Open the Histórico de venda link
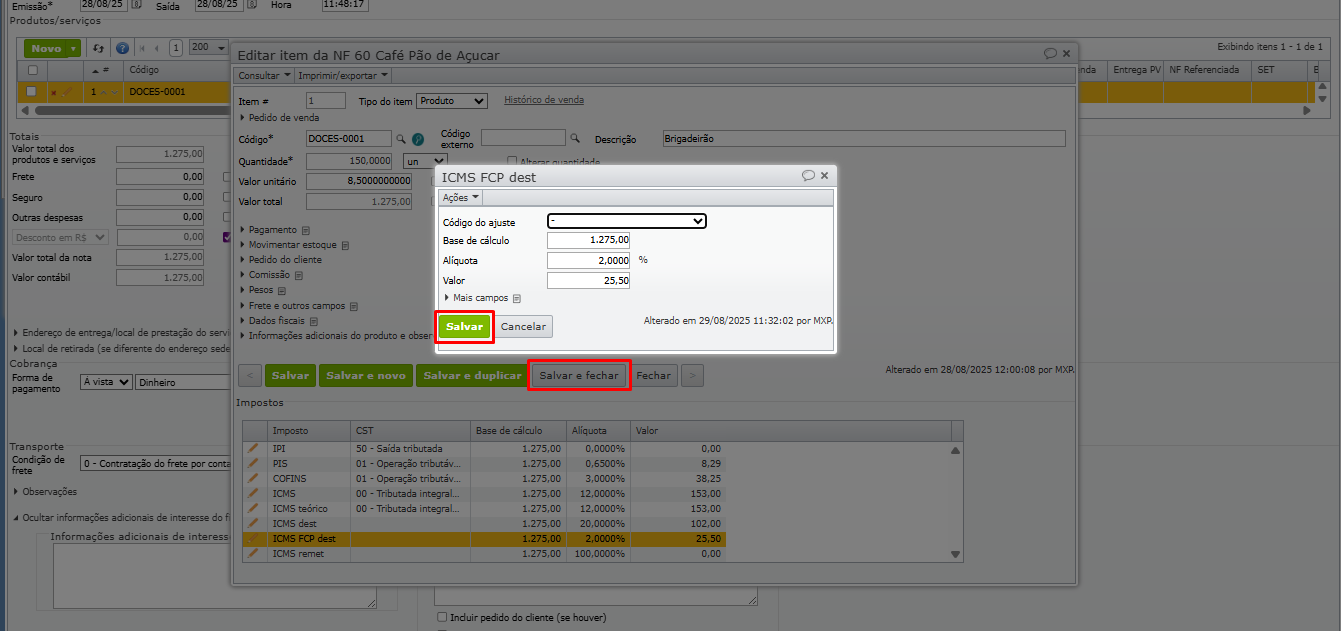This screenshot has height=631, width=1341. (x=544, y=100)
